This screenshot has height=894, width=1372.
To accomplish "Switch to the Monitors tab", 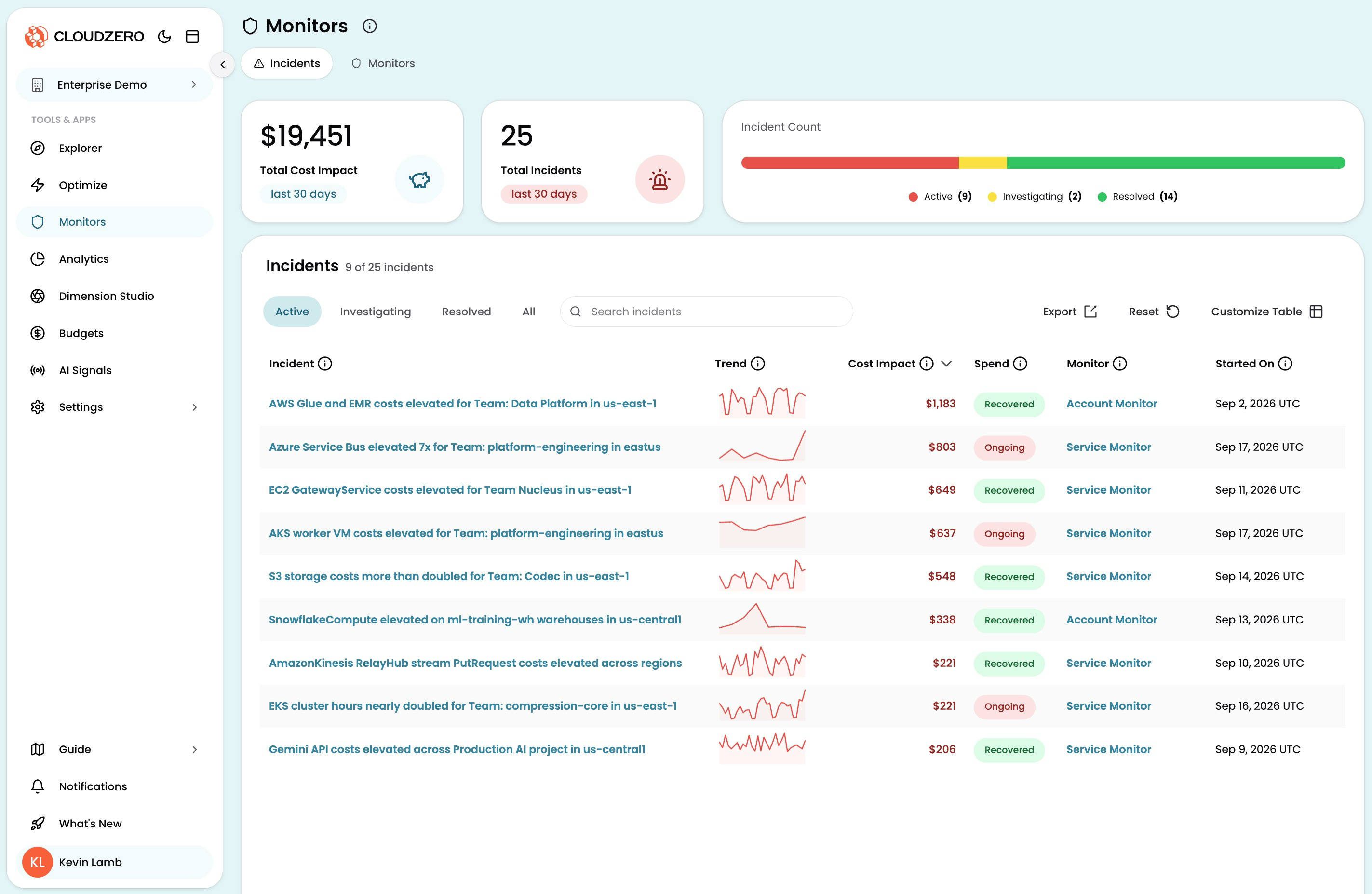I will point(383,64).
